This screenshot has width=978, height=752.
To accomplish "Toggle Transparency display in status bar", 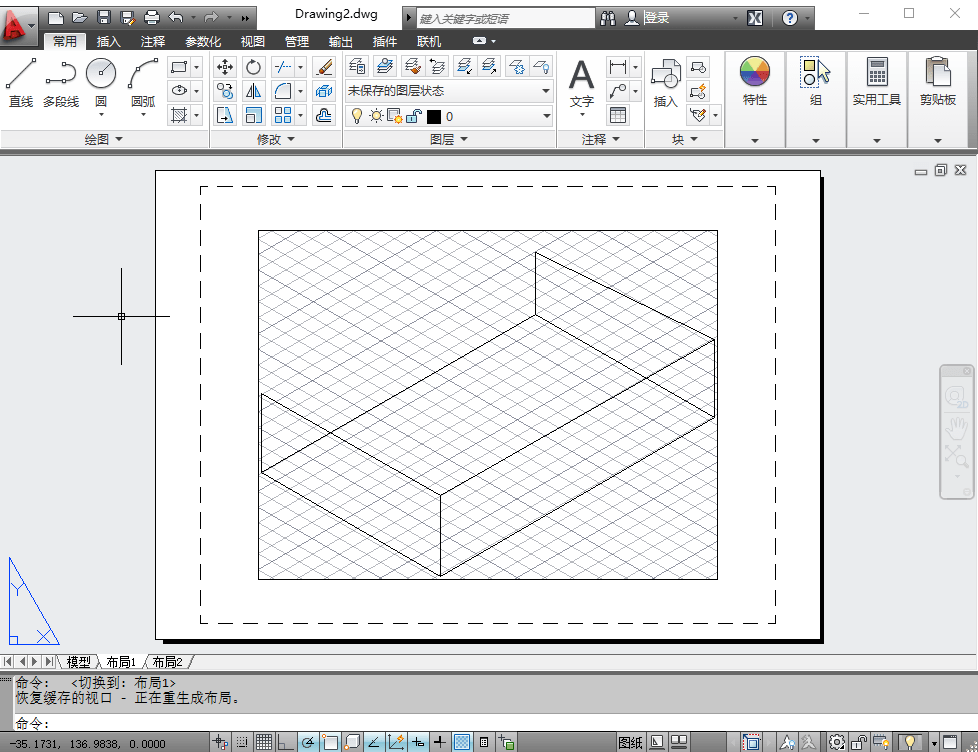I will pyautogui.click(x=462, y=742).
